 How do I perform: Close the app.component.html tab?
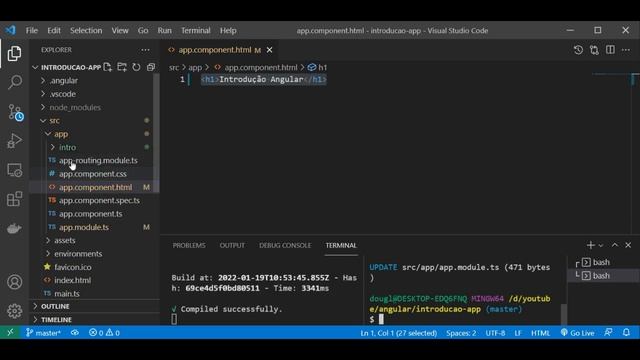pos(269,50)
